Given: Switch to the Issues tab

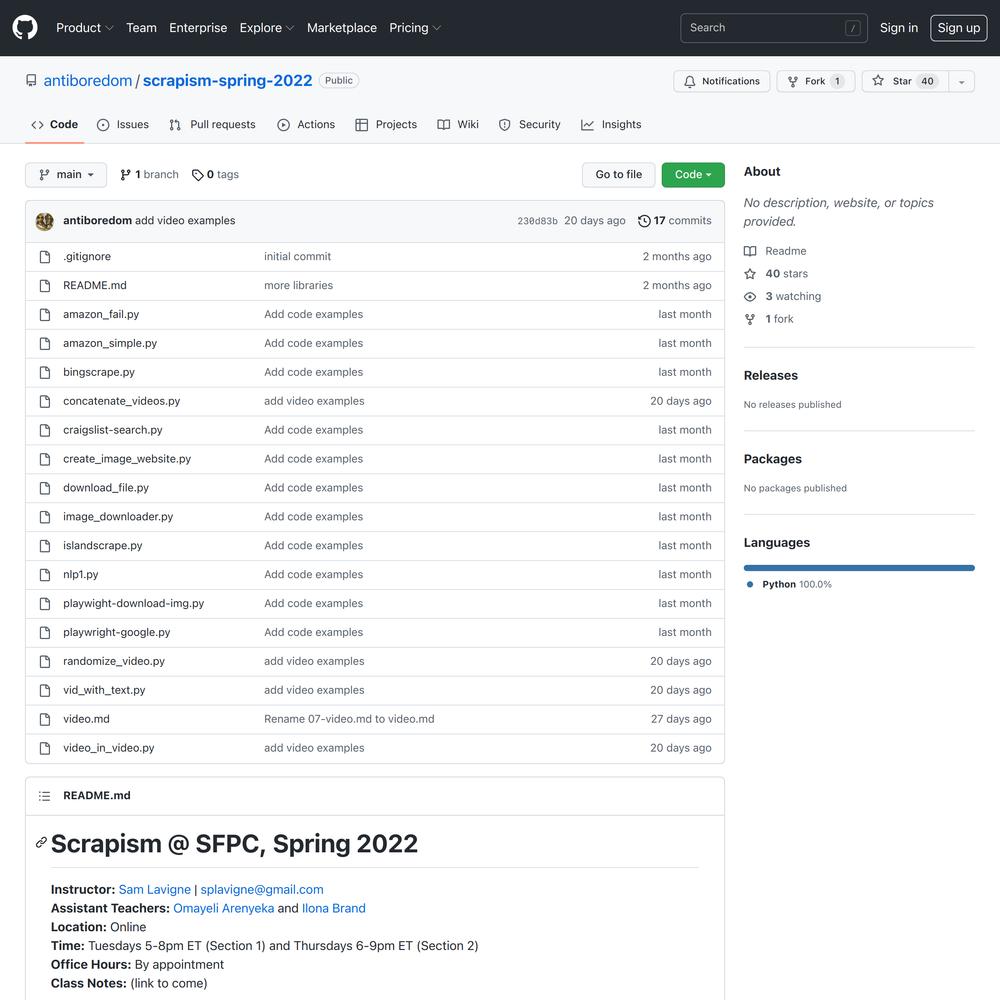Looking at the screenshot, I should point(122,124).
